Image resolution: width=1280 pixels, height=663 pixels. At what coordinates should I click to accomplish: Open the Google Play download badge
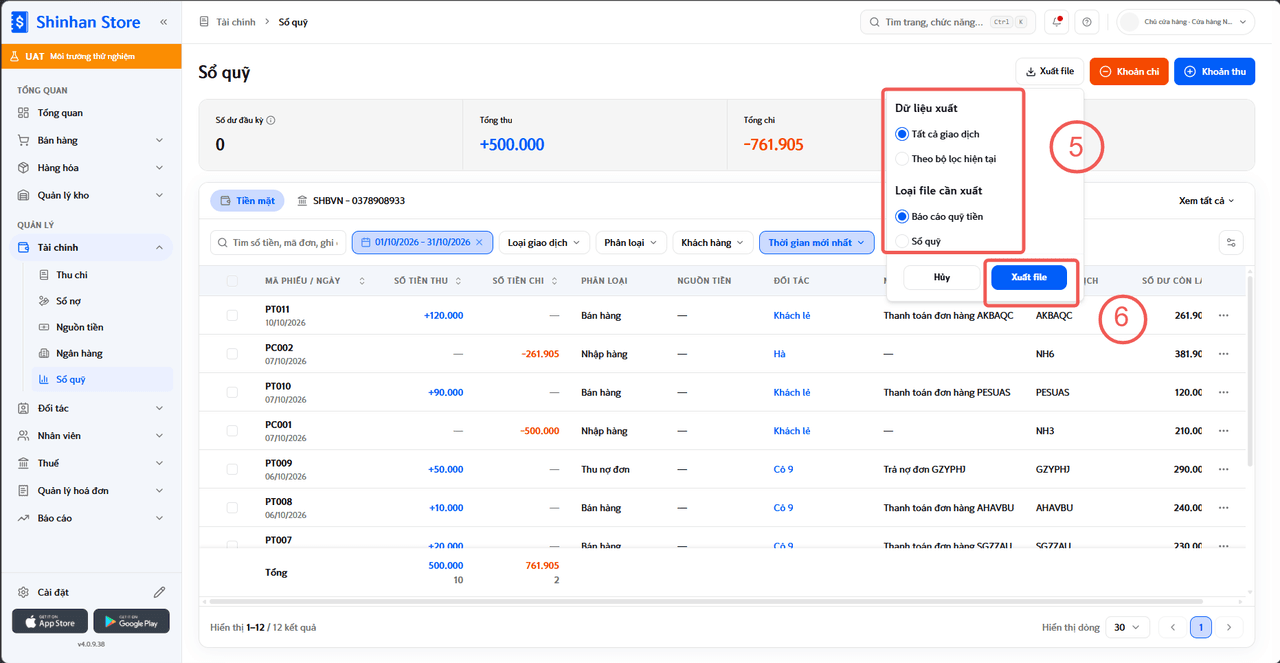tap(131, 621)
